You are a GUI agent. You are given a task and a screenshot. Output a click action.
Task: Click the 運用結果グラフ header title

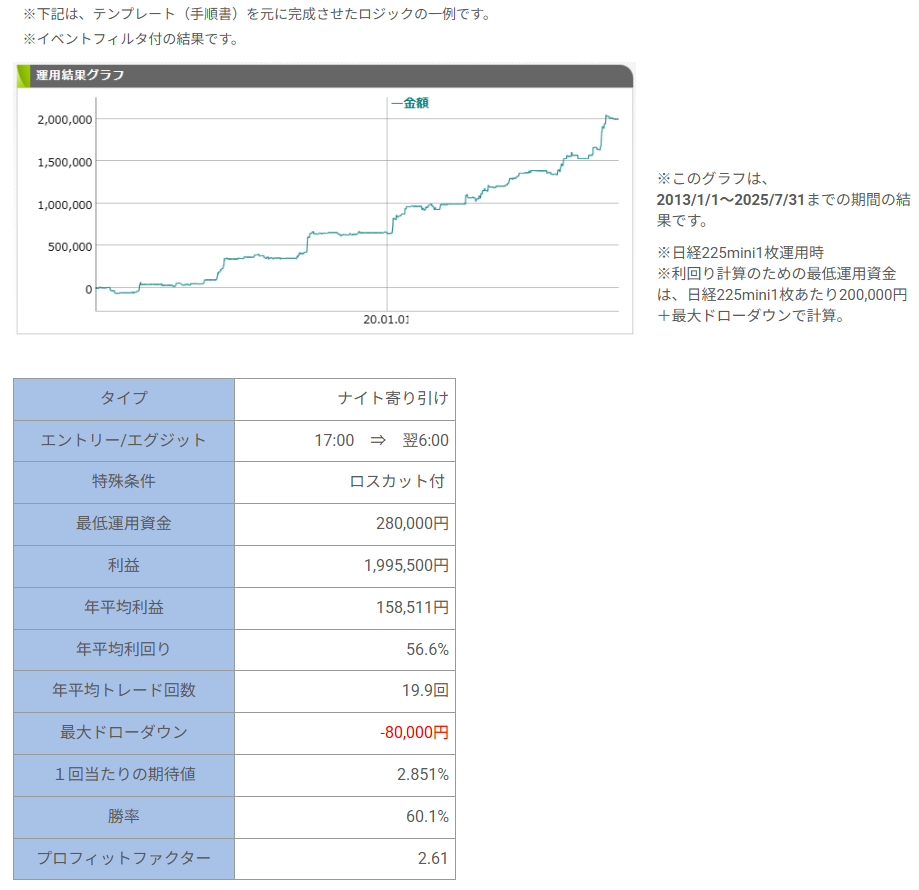click(80, 75)
